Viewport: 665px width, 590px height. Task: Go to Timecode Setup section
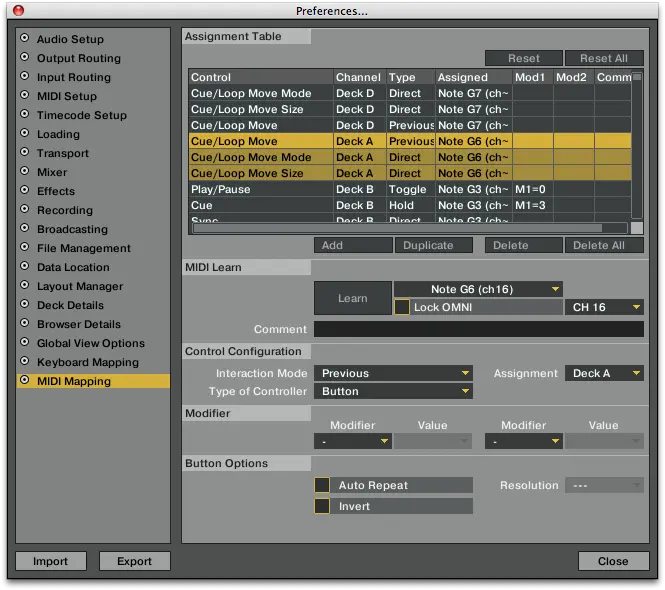click(81, 115)
